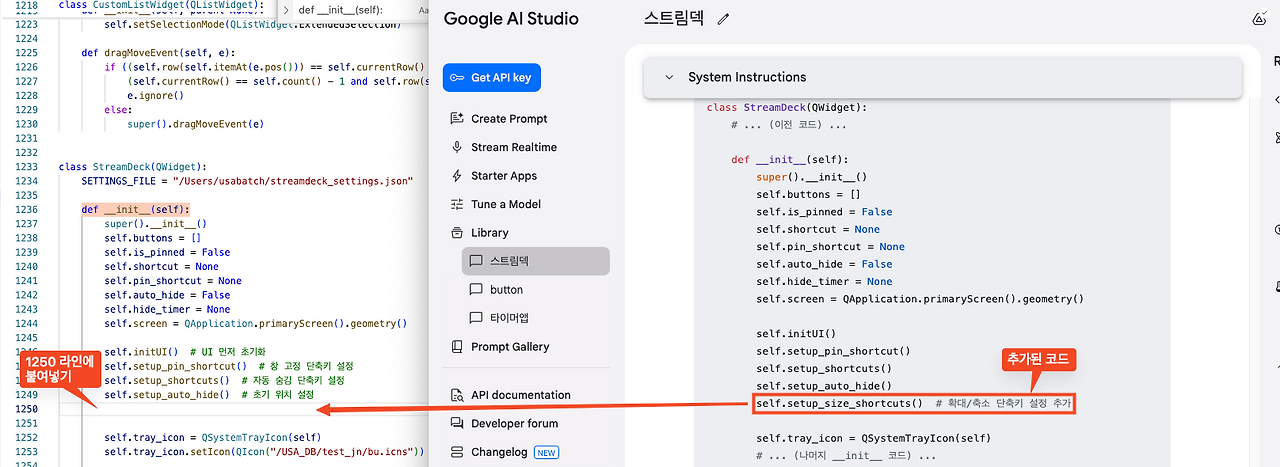Click the Create Prompt icon in the sidebar
This screenshot has width=1280, height=467.
point(457,119)
